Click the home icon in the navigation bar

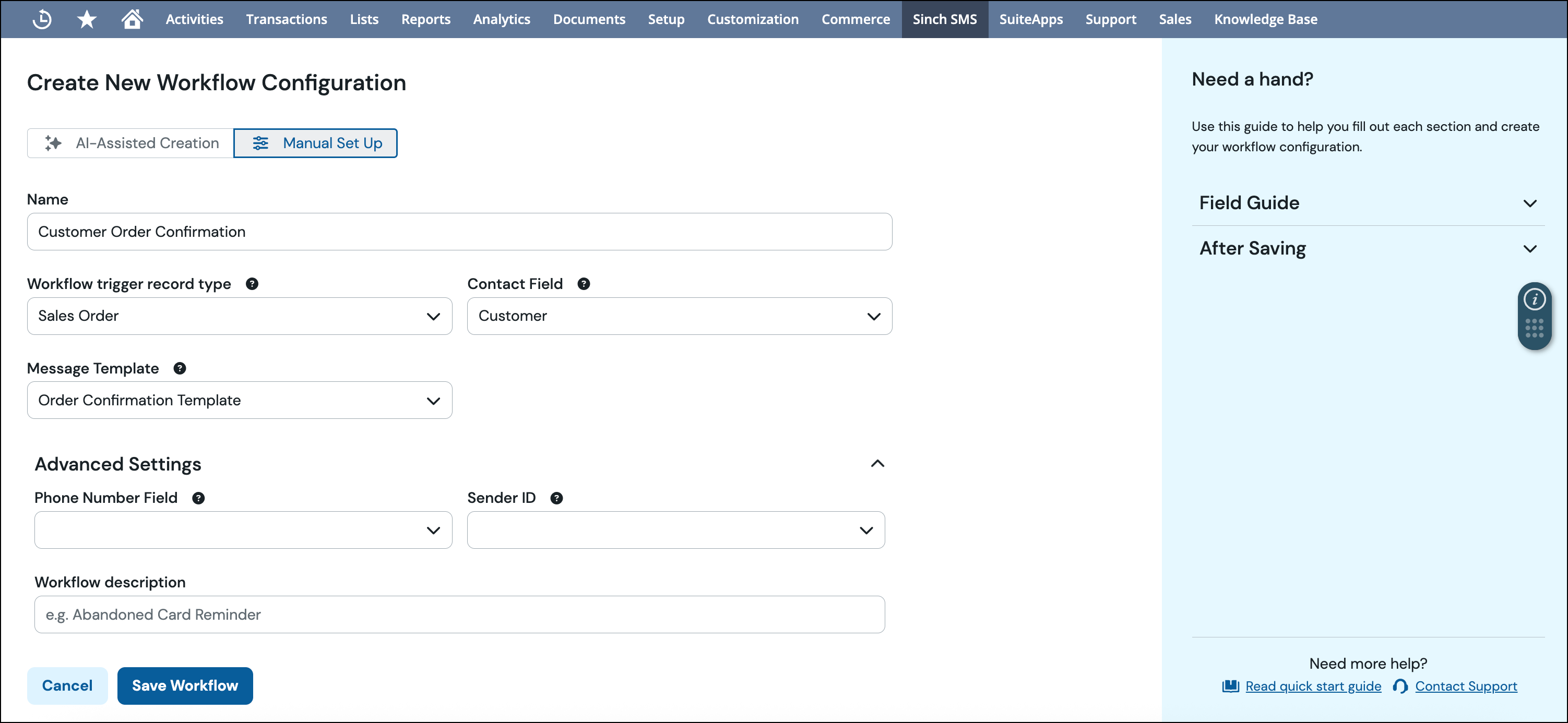coord(132,19)
